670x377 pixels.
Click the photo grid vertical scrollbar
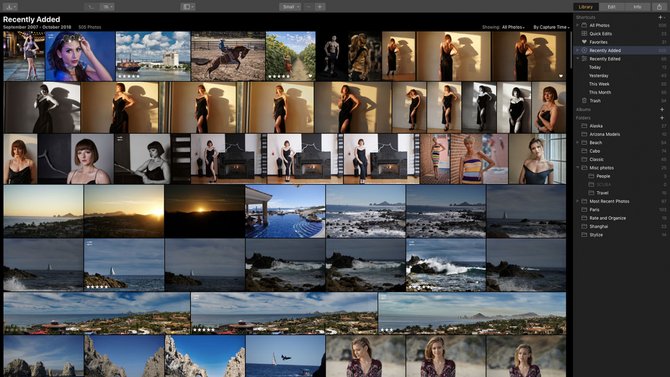coord(570,49)
